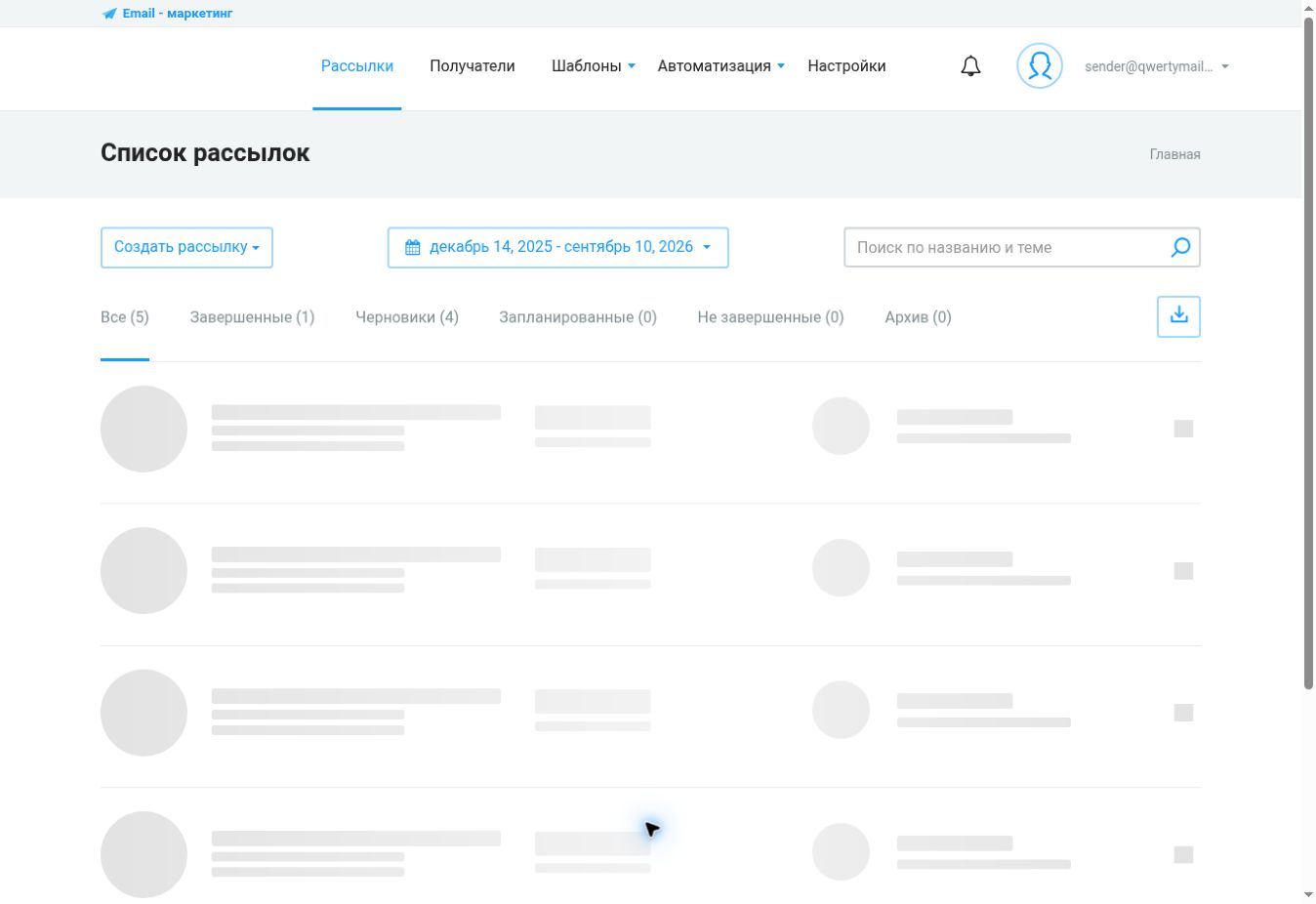Viewport: 1316px width, 904px height.
Task: Click the user profile avatar icon
Action: click(x=1040, y=66)
